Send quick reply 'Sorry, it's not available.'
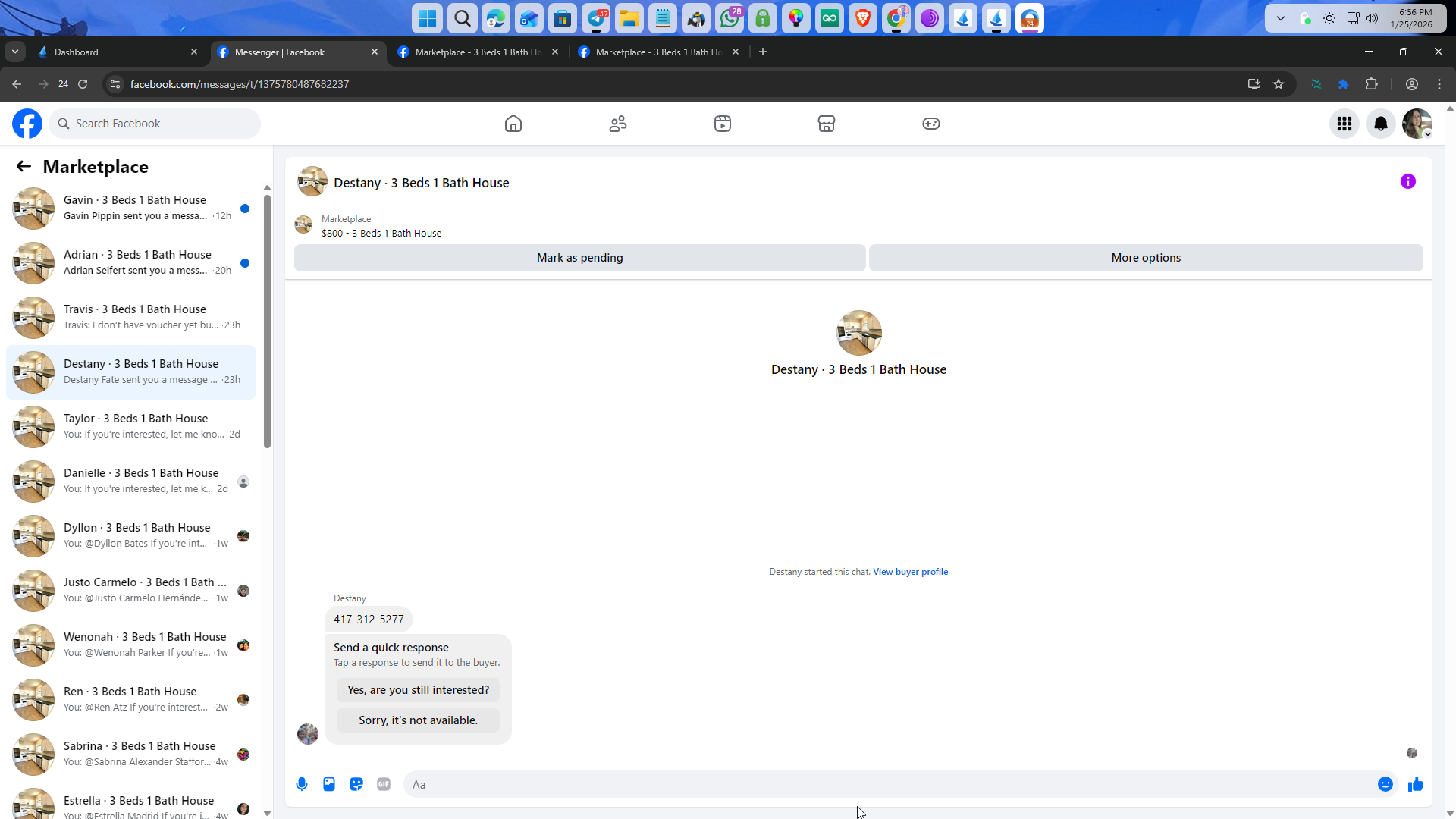 click(x=419, y=720)
